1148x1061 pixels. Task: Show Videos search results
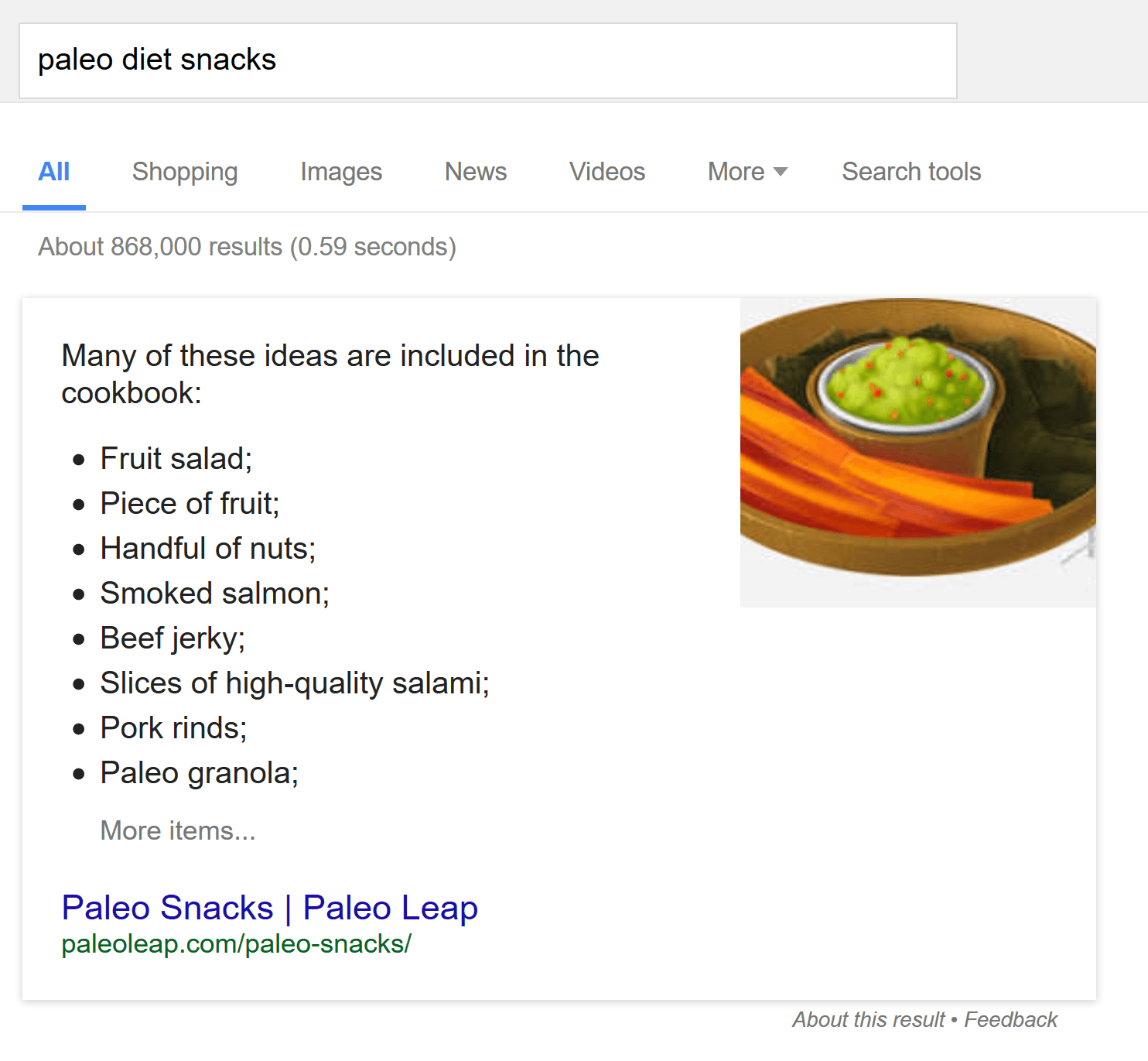pyautogui.click(x=607, y=172)
